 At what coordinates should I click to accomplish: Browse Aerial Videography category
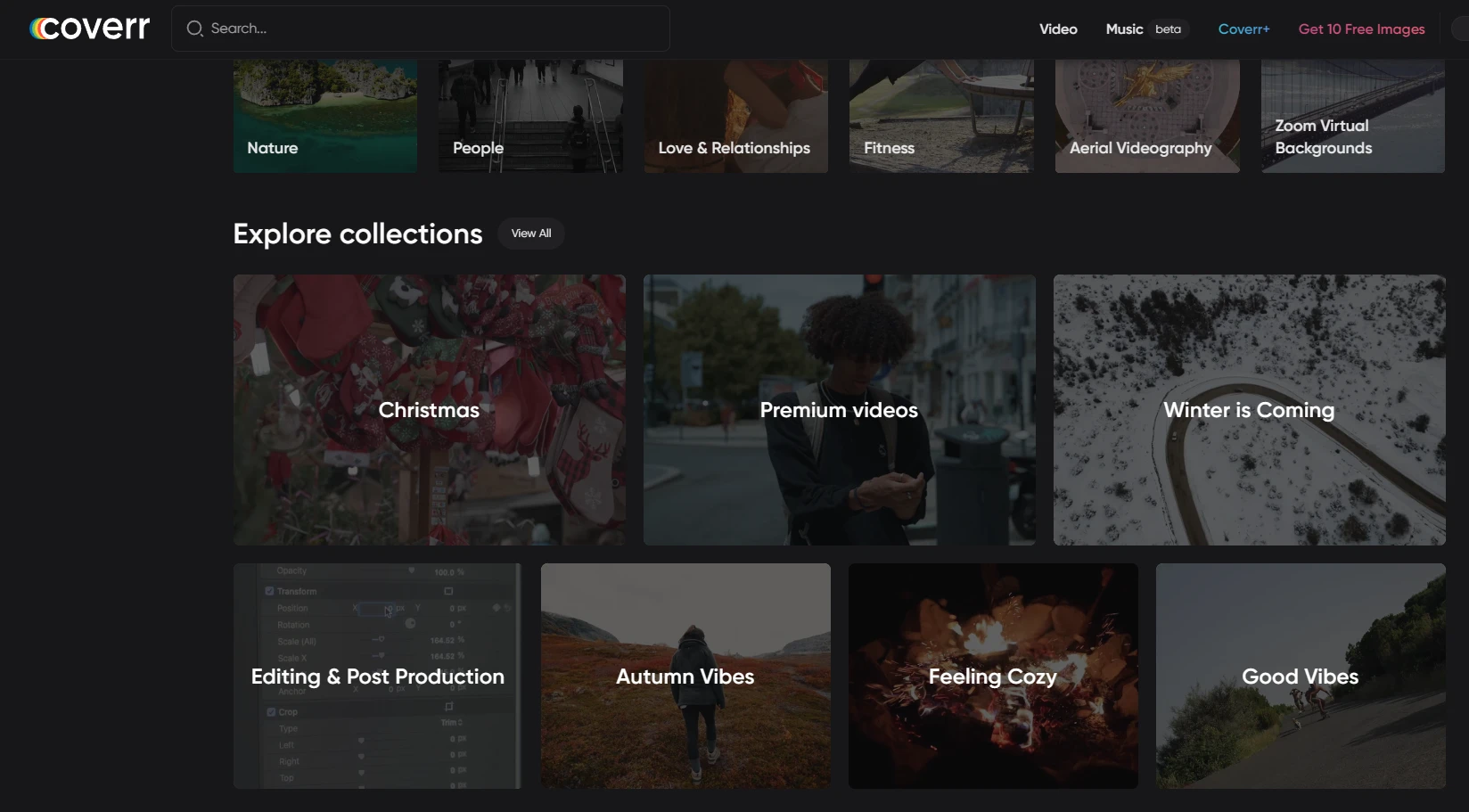point(1147,116)
